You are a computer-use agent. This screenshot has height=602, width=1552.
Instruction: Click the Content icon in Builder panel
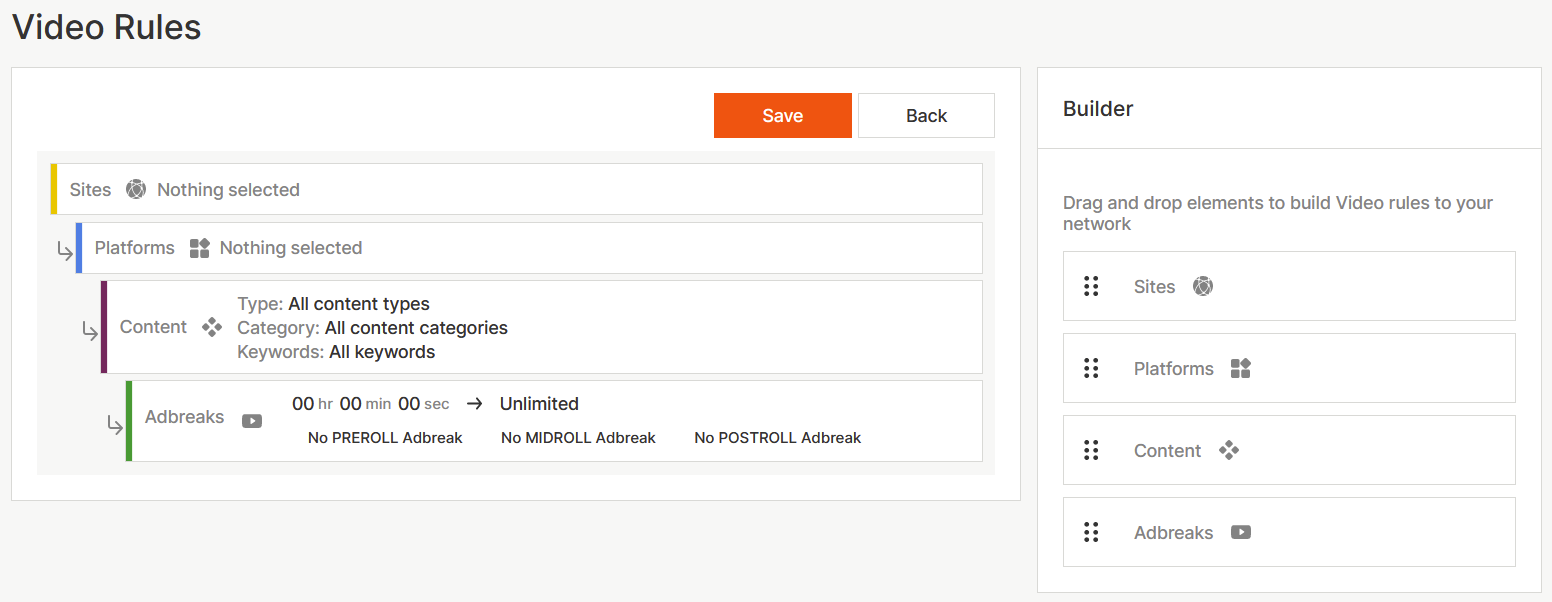1229,451
